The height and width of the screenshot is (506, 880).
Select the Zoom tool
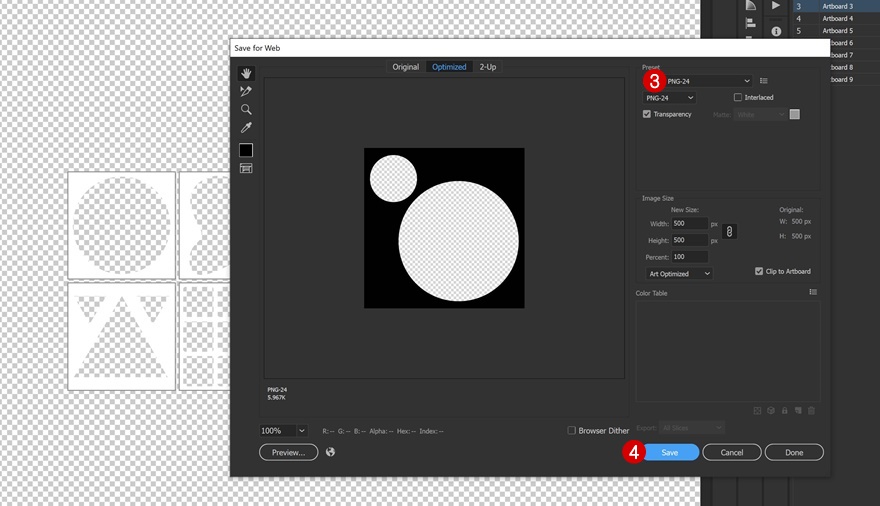point(246,110)
